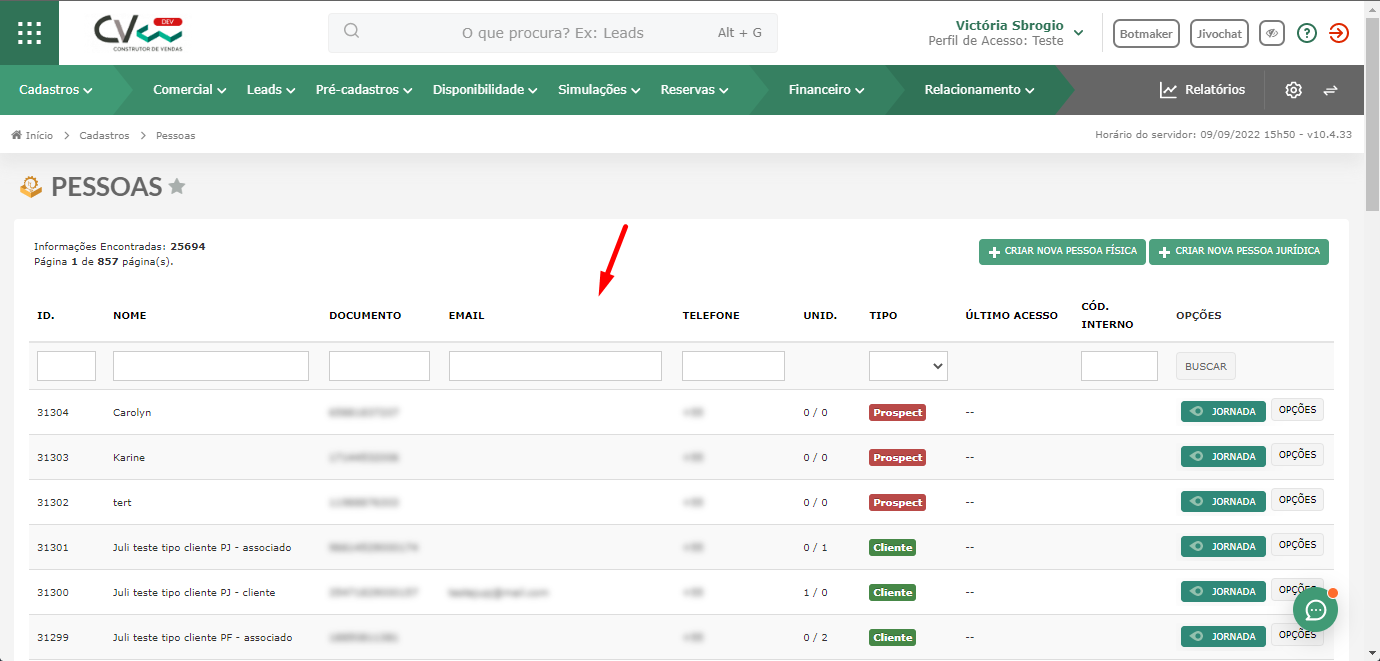Click the search magnifier icon
The height and width of the screenshot is (661, 1380).
(351, 31)
